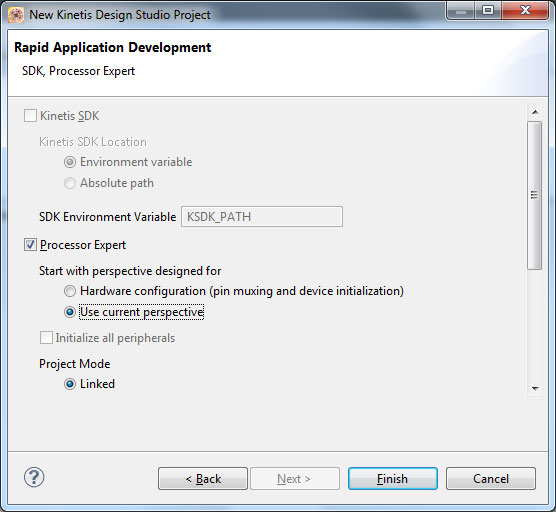This screenshot has height=512, width=556.
Task: Click the help question mark icon
Action: [34, 477]
